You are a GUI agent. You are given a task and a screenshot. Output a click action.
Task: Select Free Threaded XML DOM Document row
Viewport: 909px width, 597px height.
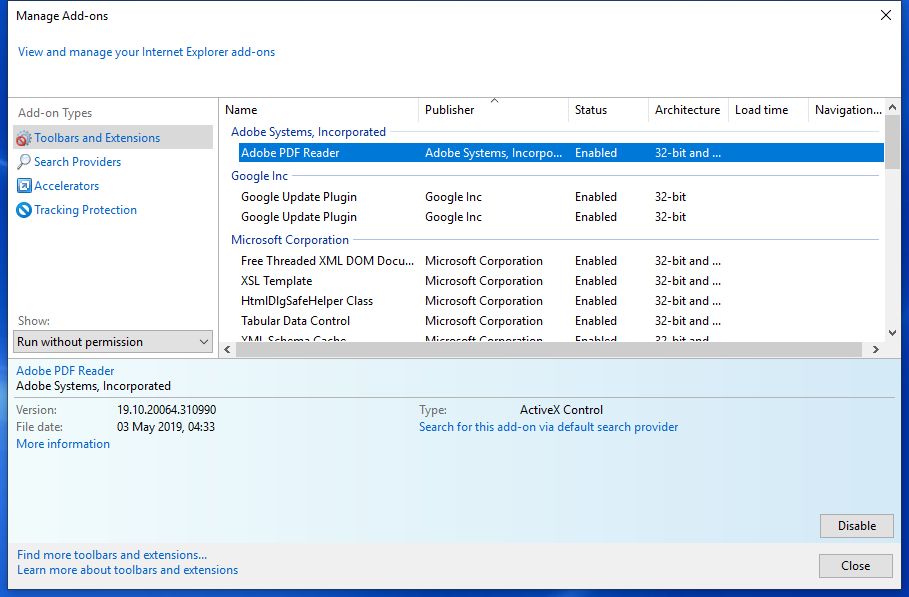click(561, 261)
